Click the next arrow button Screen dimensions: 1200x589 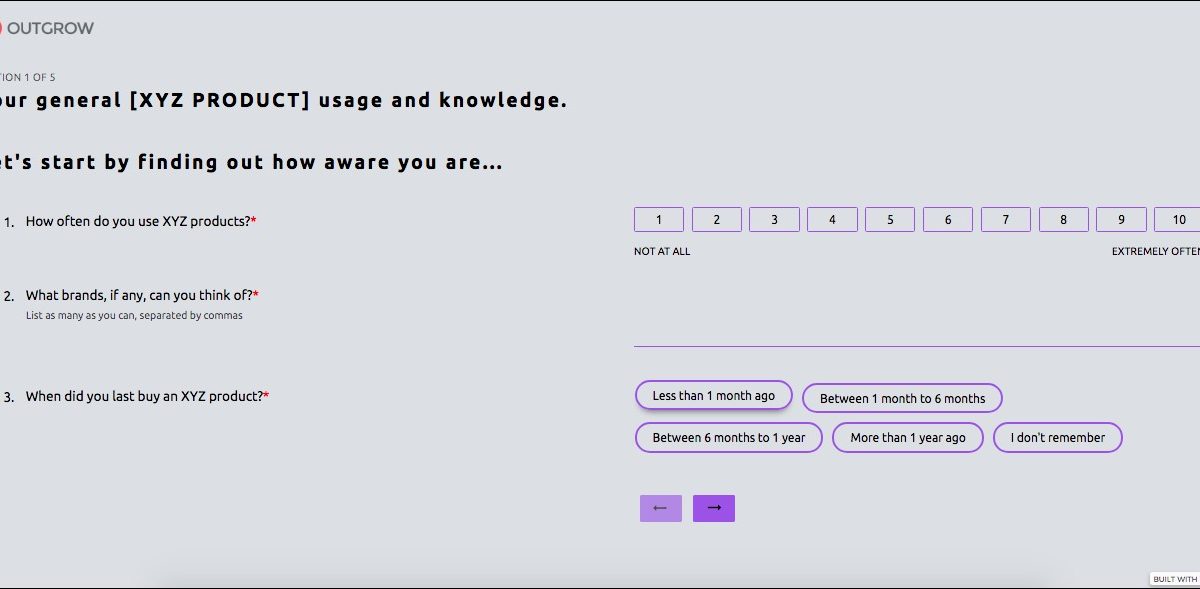[x=714, y=508]
